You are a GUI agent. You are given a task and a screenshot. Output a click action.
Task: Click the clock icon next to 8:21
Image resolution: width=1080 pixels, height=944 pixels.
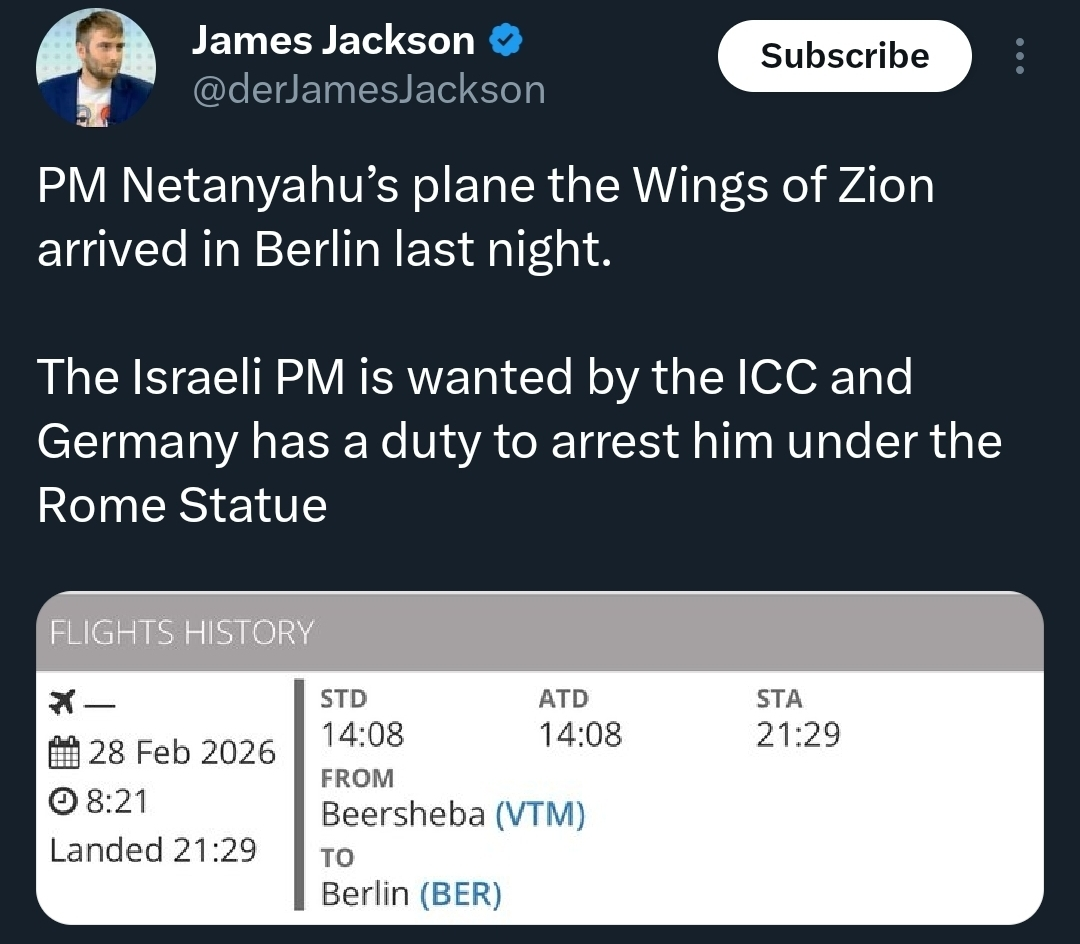tap(62, 801)
